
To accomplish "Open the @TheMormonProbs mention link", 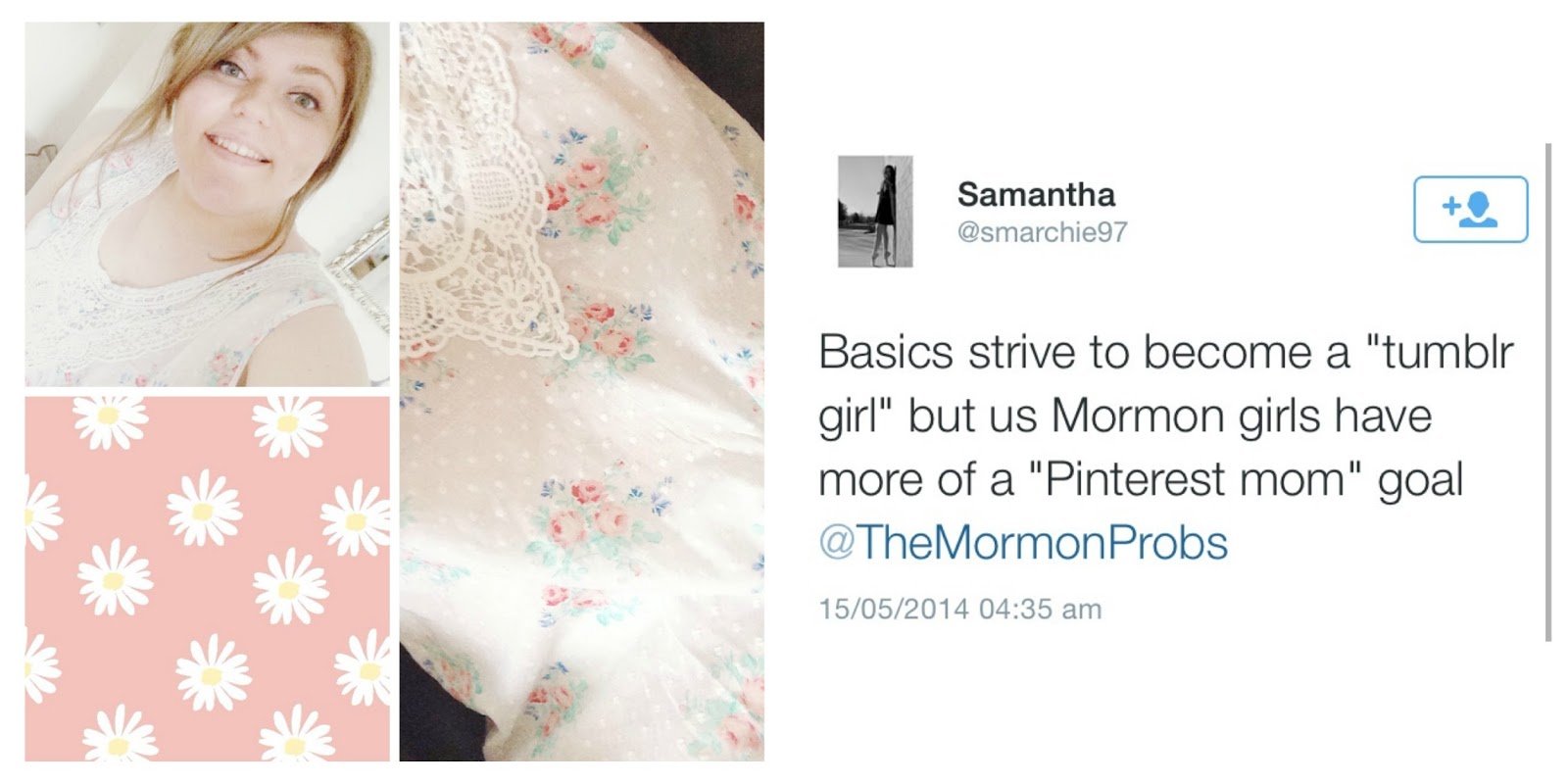I will tap(1023, 542).
